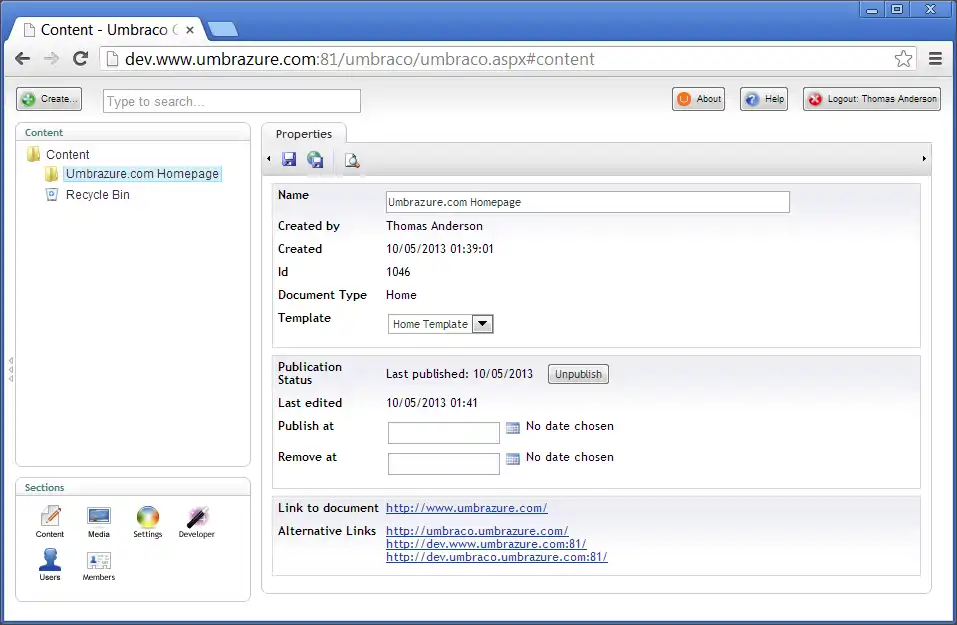Click the Remove at calendar icon

[513, 458]
